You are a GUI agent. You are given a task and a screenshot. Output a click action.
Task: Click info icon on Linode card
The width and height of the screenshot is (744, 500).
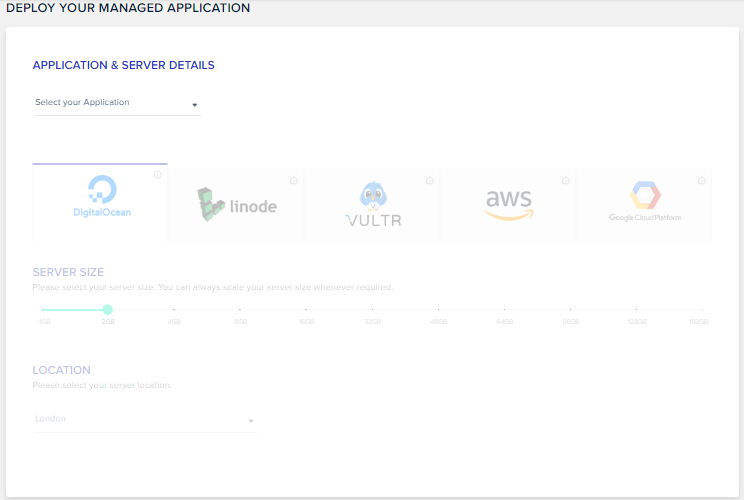[294, 181]
